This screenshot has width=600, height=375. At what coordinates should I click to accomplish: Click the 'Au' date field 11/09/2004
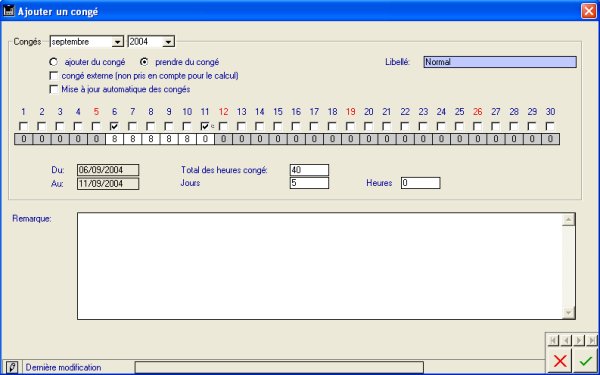point(108,184)
